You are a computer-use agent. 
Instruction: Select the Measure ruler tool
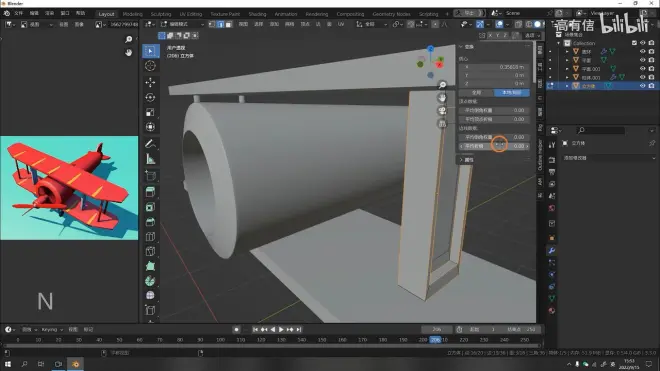click(150, 159)
